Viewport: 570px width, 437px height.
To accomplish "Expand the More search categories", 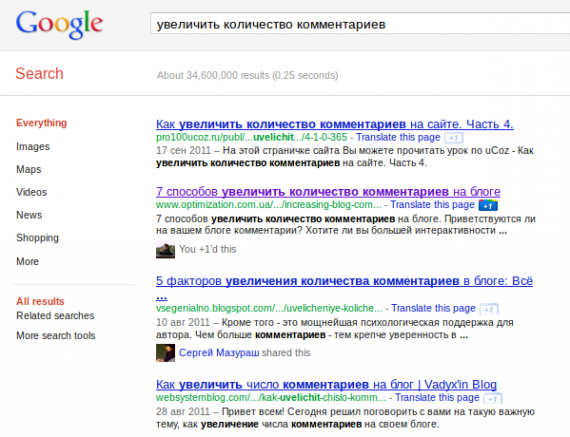I will click(x=27, y=261).
